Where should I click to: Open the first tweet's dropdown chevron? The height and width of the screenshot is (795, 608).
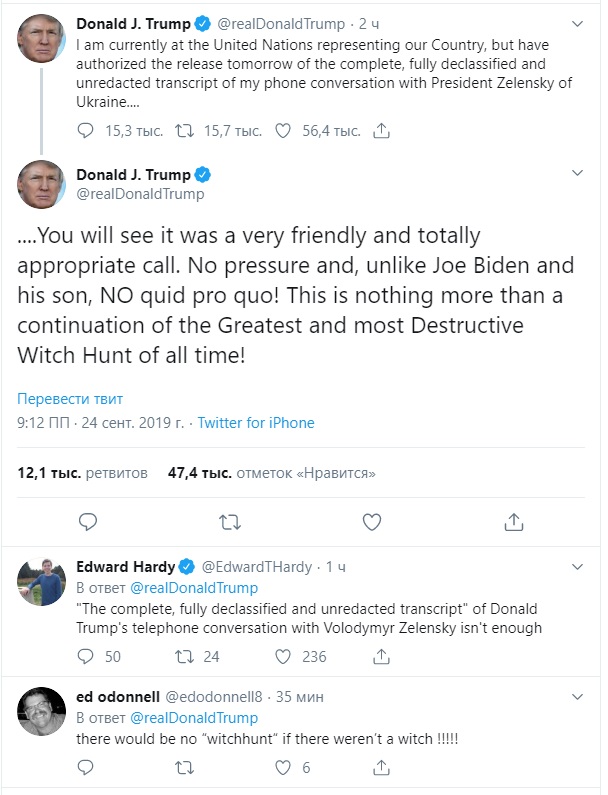(577, 22)
